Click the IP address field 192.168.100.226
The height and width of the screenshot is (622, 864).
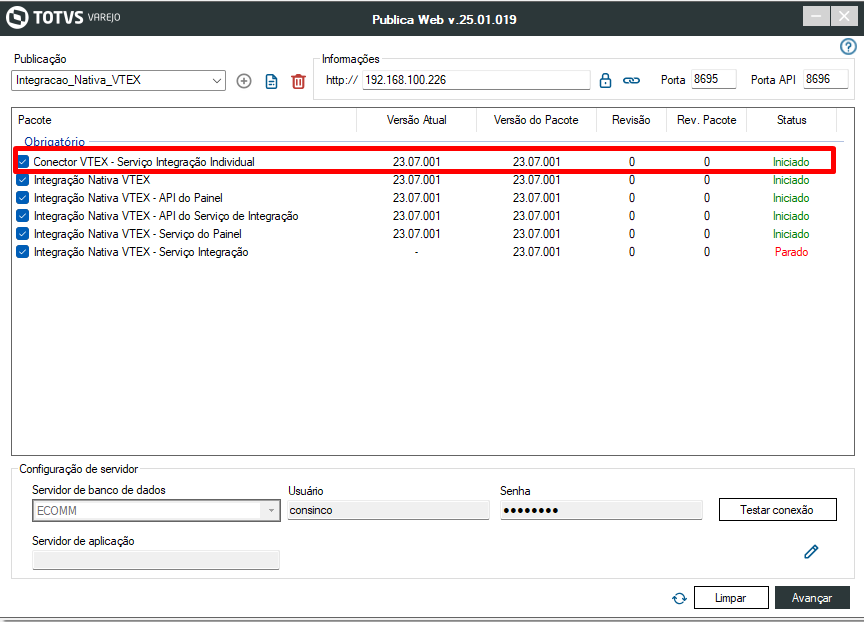tap(476, 80)
